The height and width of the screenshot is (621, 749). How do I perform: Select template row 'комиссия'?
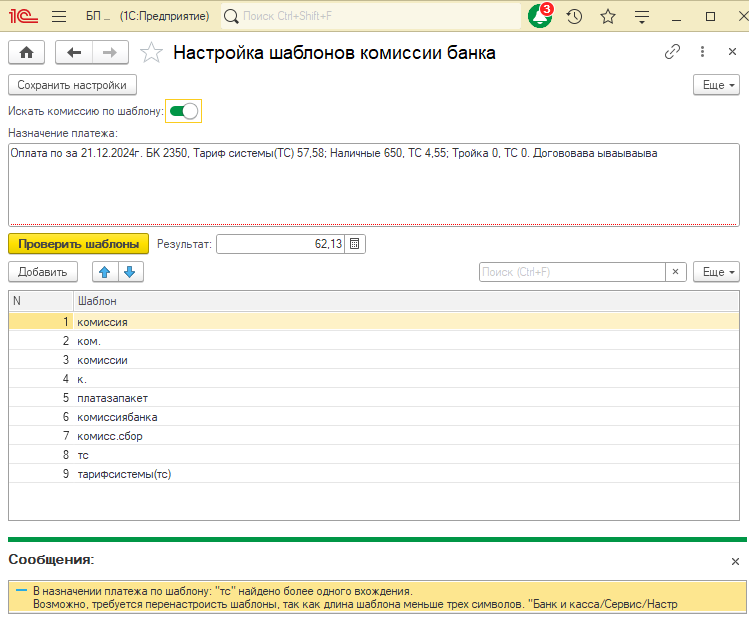pos(374,322)
